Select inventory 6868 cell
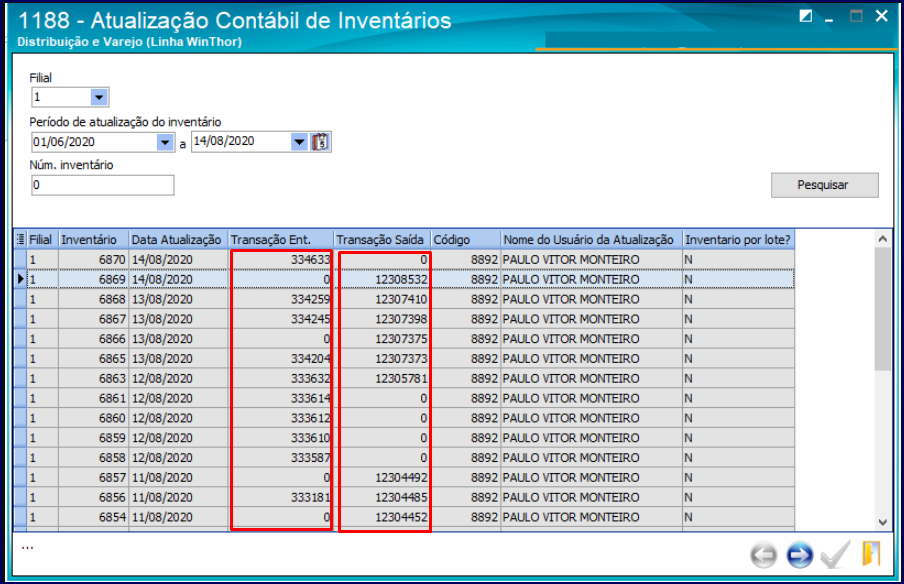The image size is (904, 584). coord(93,300)
